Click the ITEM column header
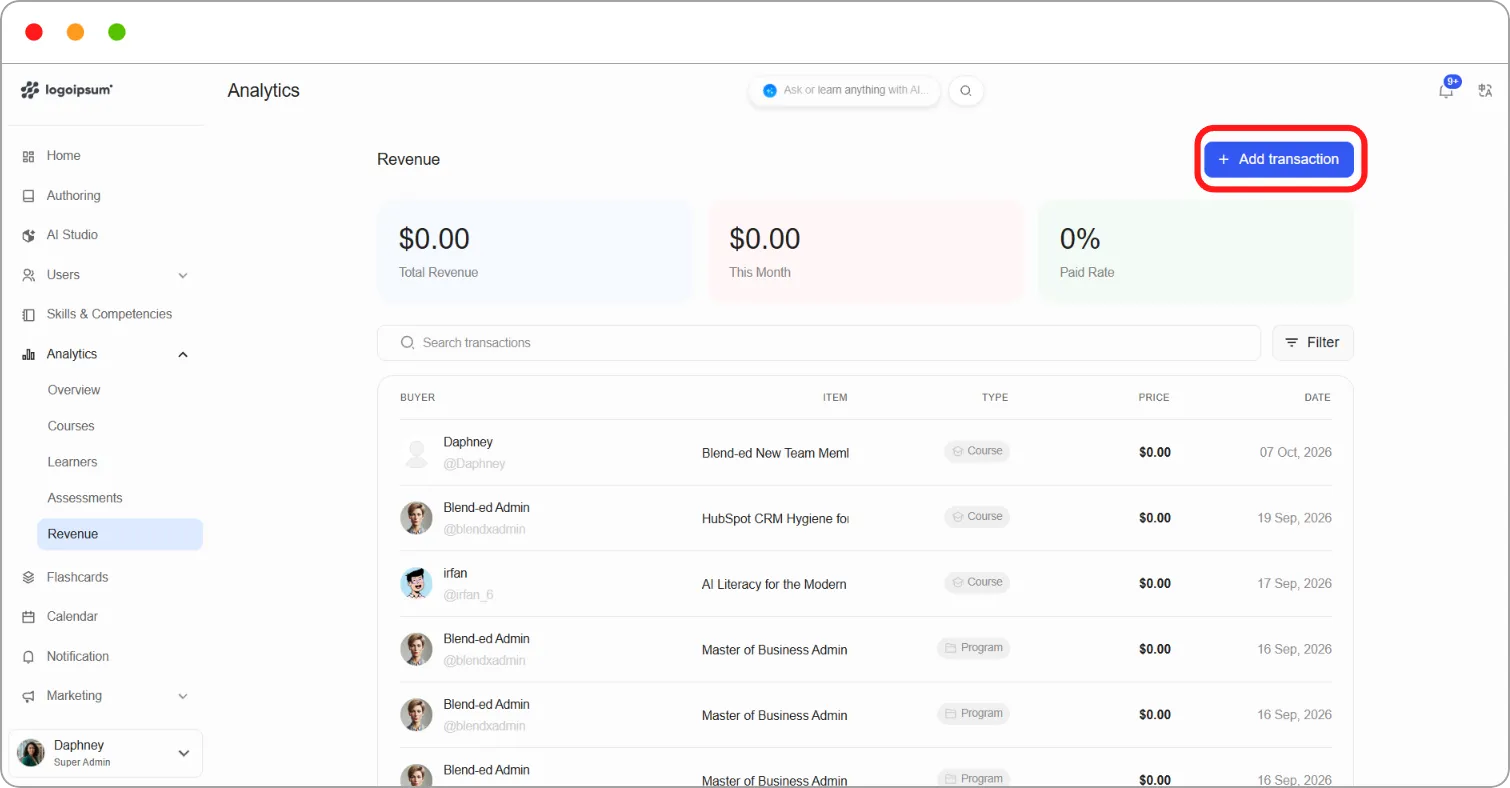 point(835,398)
